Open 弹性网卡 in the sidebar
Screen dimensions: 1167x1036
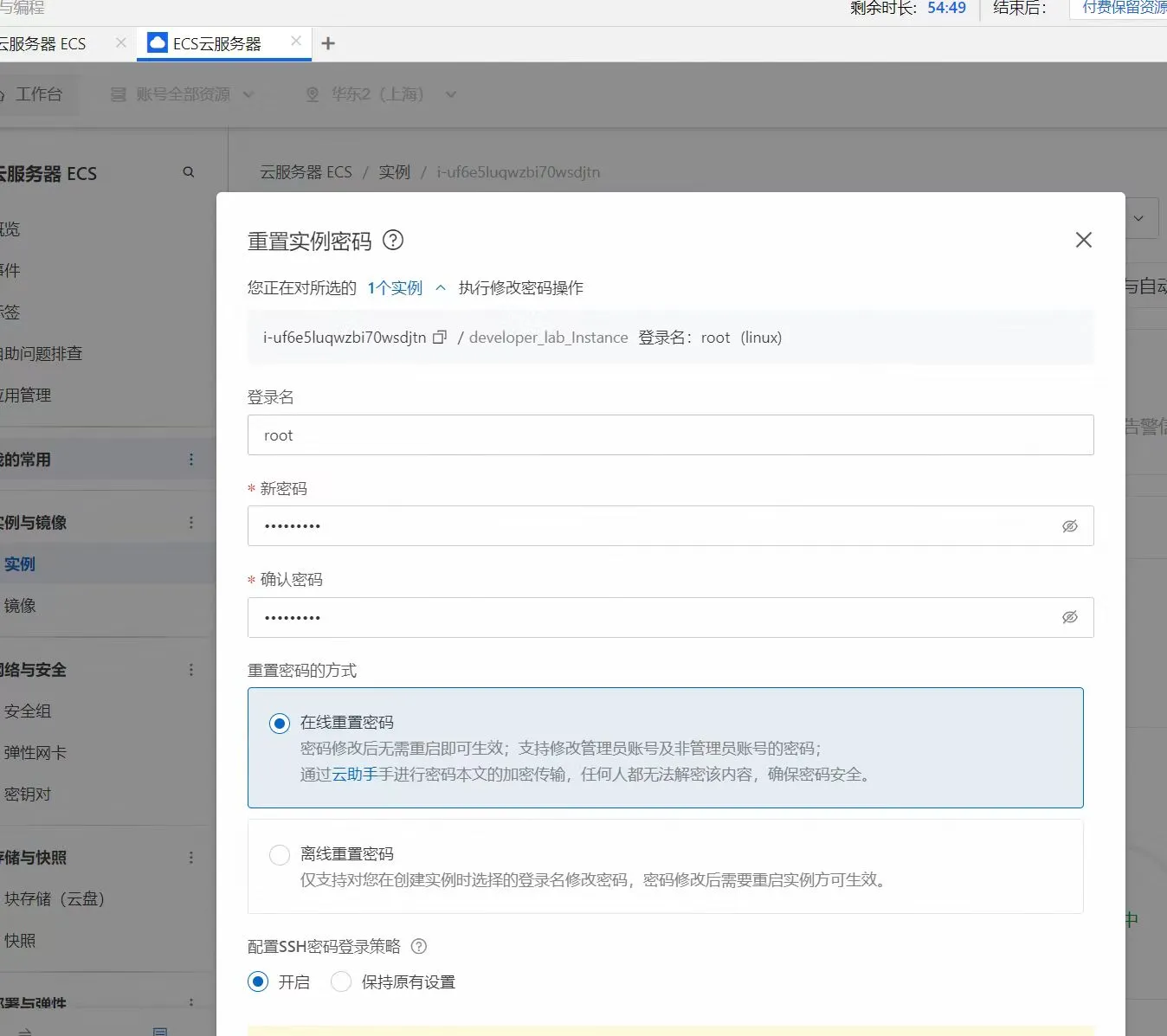35,753
